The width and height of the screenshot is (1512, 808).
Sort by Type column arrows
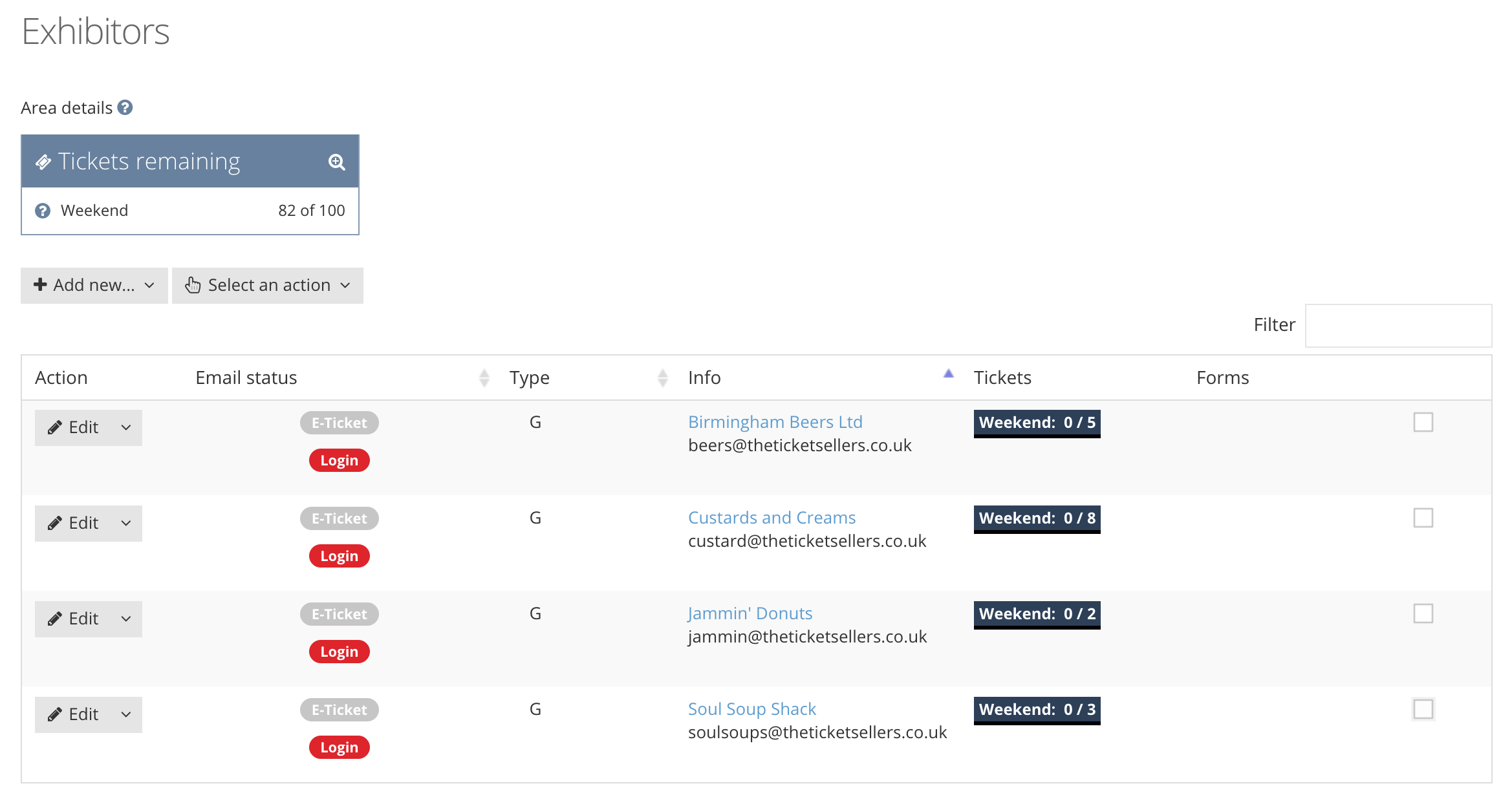point(663,377)
